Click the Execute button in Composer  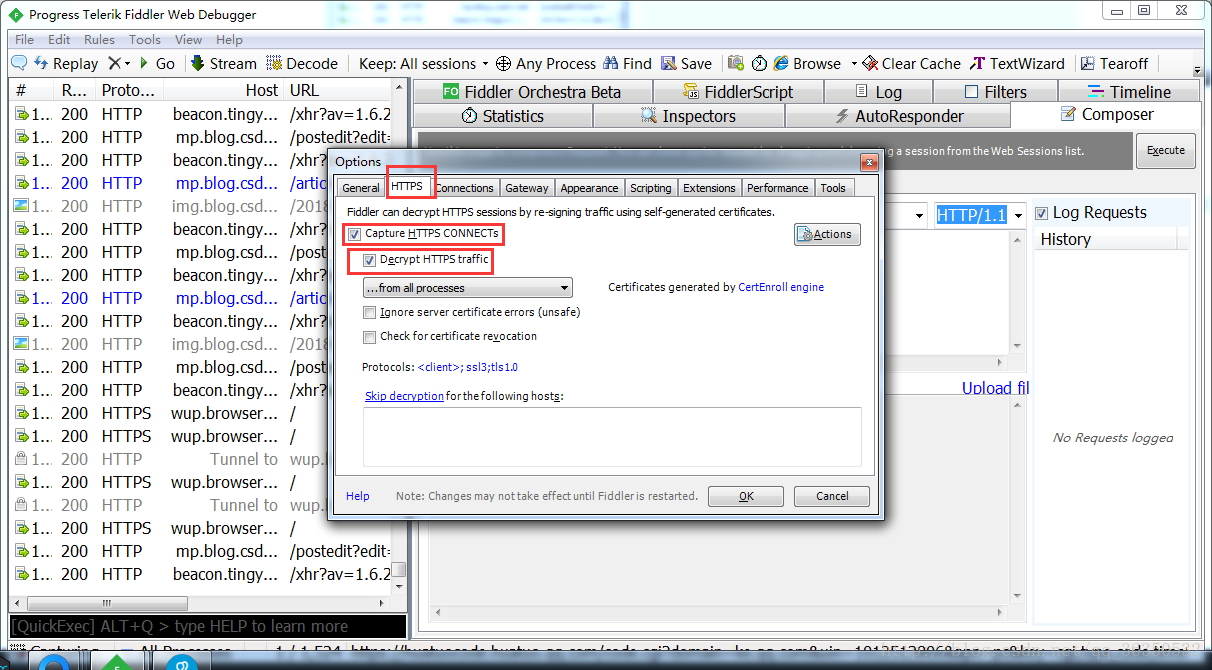1165,150
